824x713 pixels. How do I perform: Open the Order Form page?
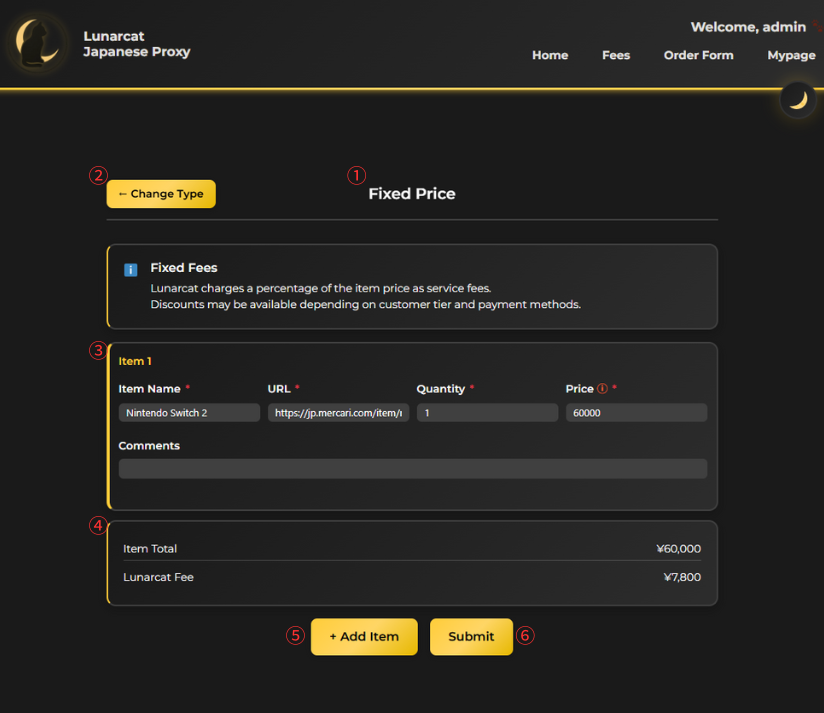pos(698,55)
